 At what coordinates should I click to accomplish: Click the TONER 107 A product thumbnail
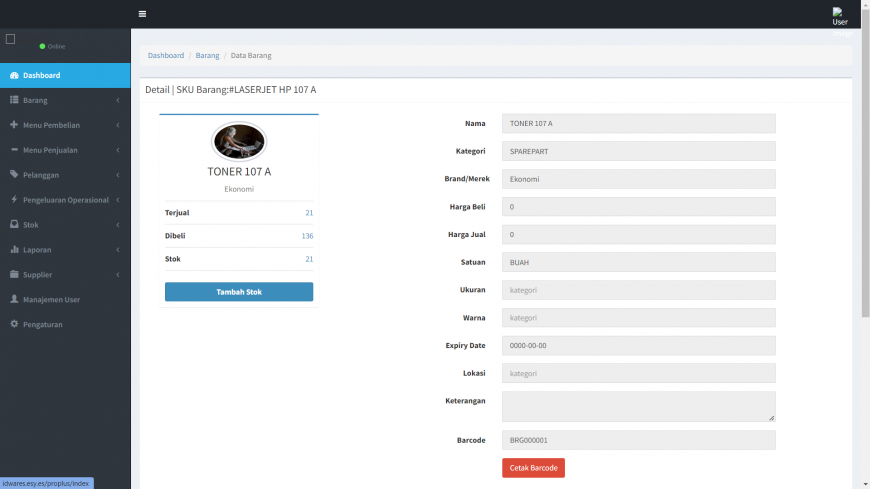click(x=239, y=142)
